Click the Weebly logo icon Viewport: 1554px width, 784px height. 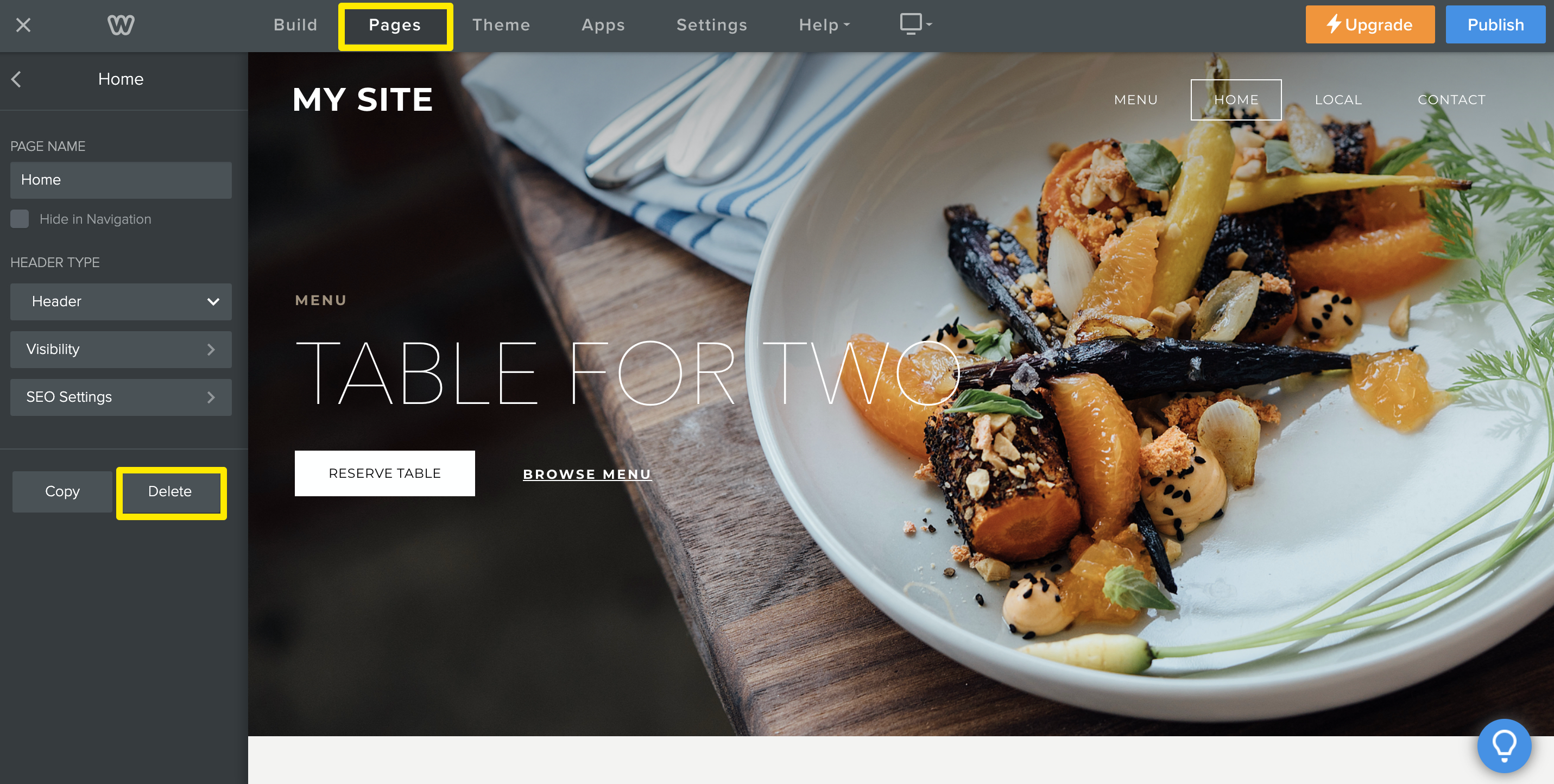(x=120, y=25)
